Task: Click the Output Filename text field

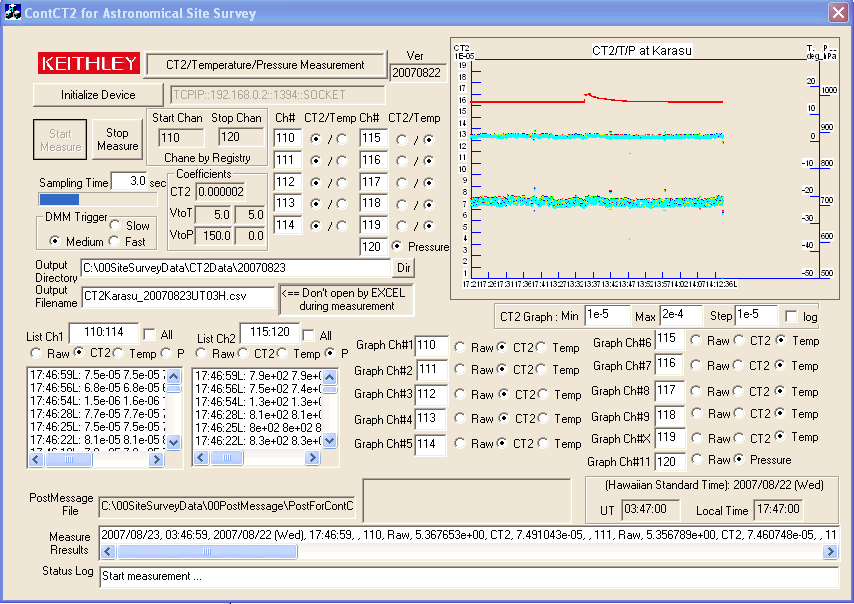Action: click(178, 296)
